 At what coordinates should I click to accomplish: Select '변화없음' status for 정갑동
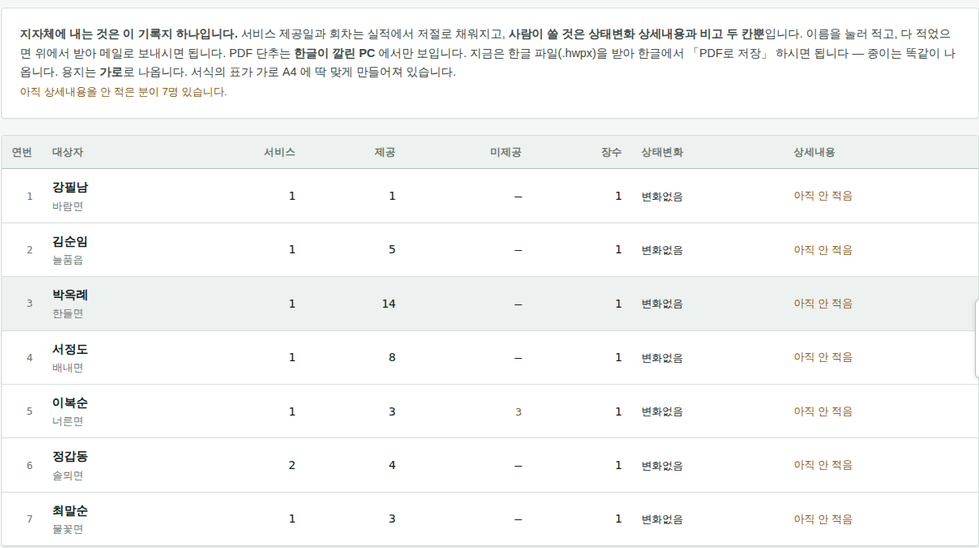point(662,466)
